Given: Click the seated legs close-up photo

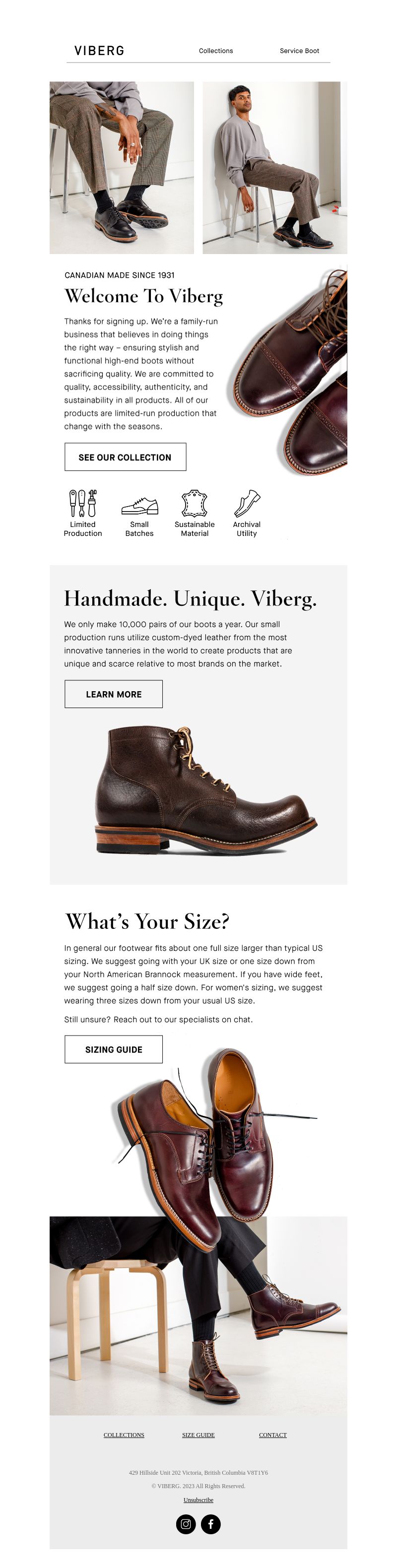Looking at the screenshot, I should [122, 167].
